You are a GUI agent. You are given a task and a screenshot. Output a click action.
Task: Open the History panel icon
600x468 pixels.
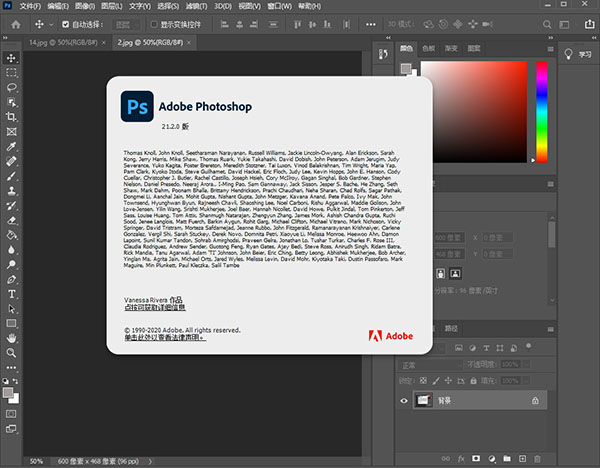point(383,54)
